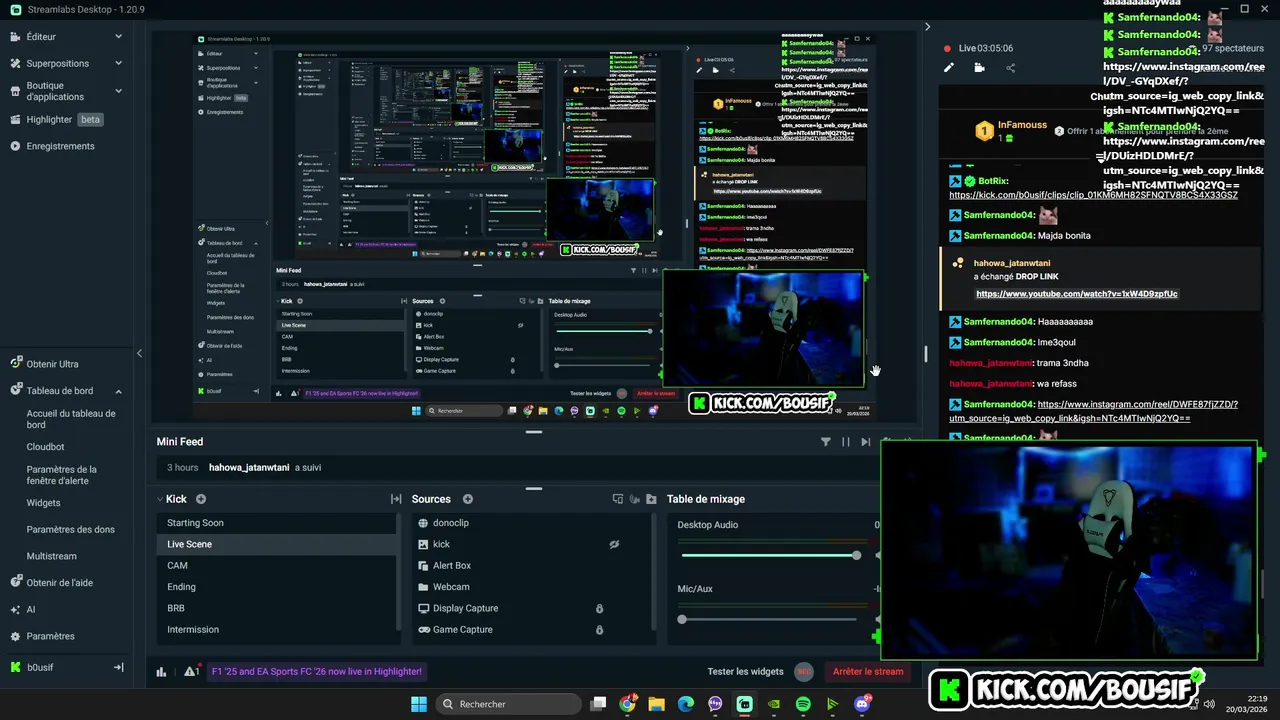
Task: Open the Widgets page
Action: point(43,503)
